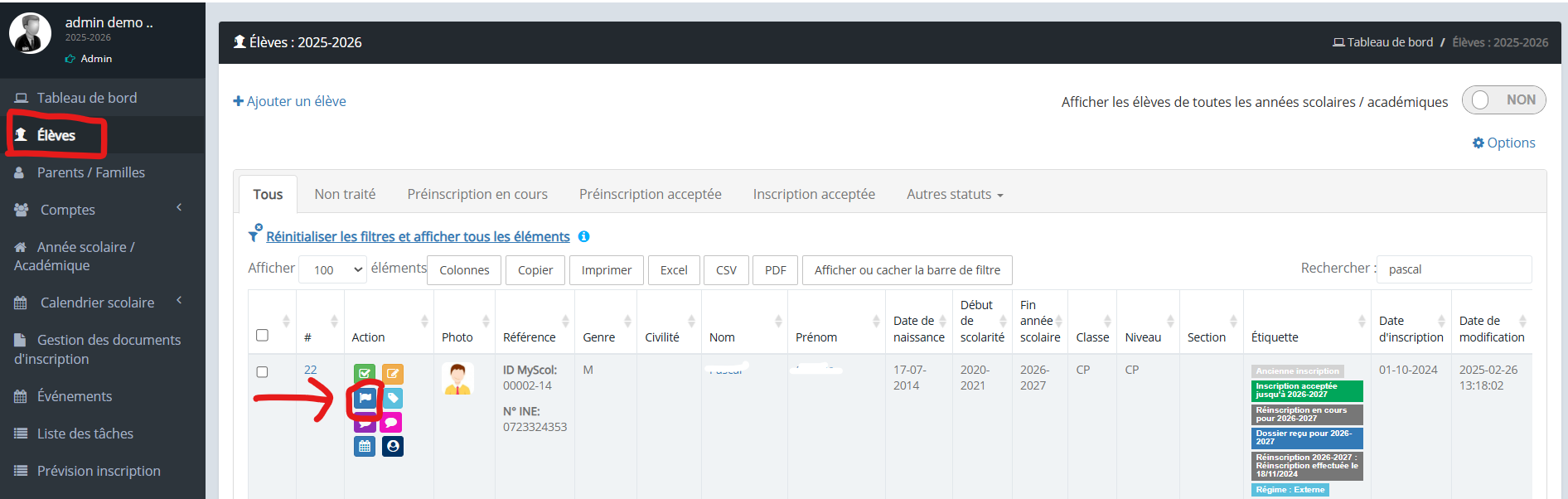The image size is (1568, 499).
Task: Click the Ajouter un élève link
Action: pyautogui.click(x=290, y=101)
